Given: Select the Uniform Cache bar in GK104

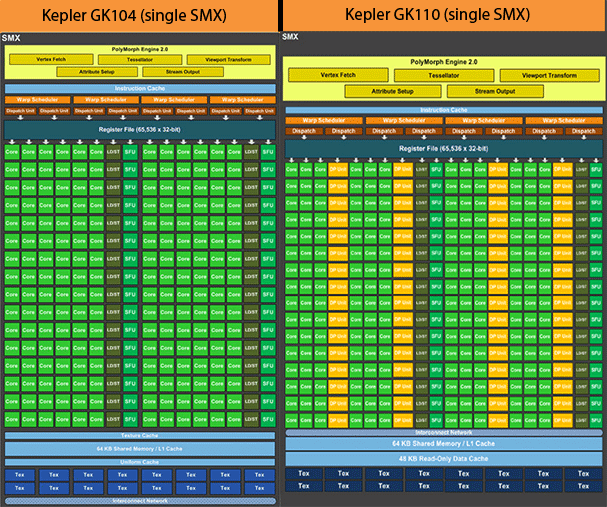Looking at the screenshot, I should click(140, 462).
